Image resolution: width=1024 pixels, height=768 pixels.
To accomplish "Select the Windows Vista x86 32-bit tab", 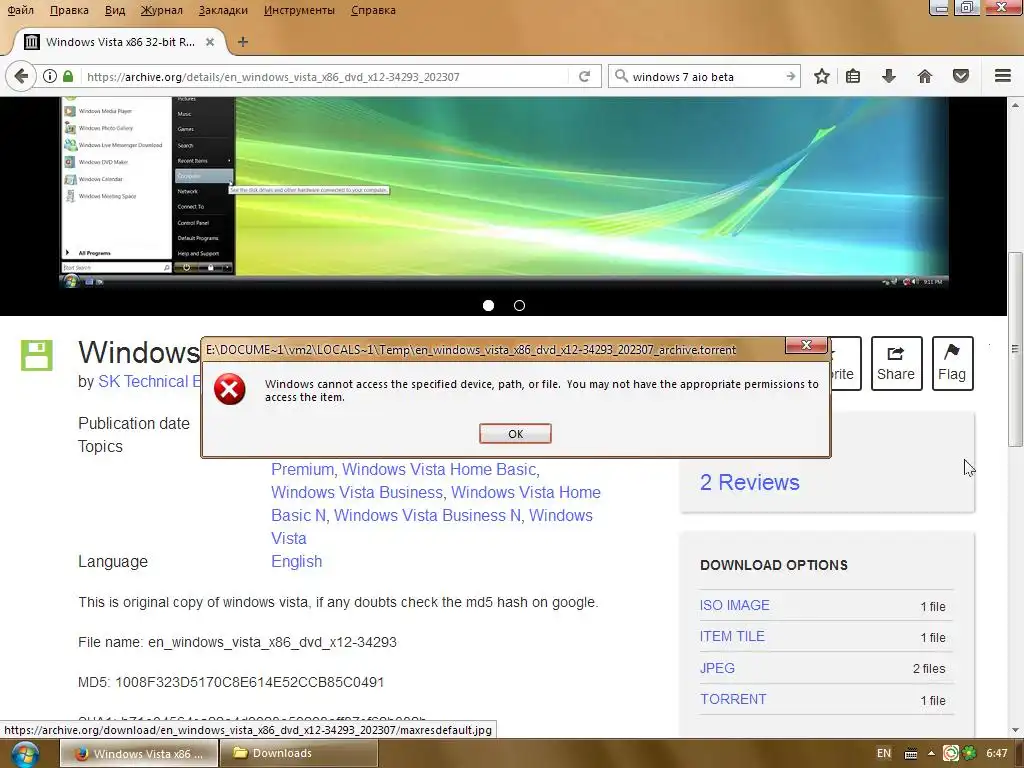I will (x=120, y=42).
